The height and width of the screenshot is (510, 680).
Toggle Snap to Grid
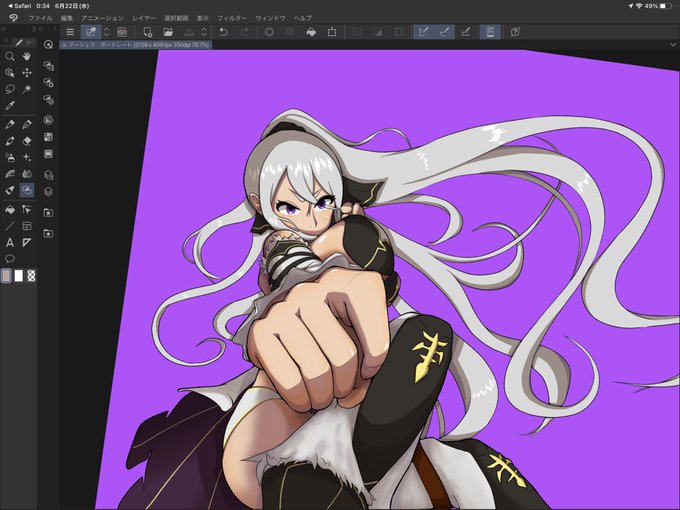tap(466, 32)
